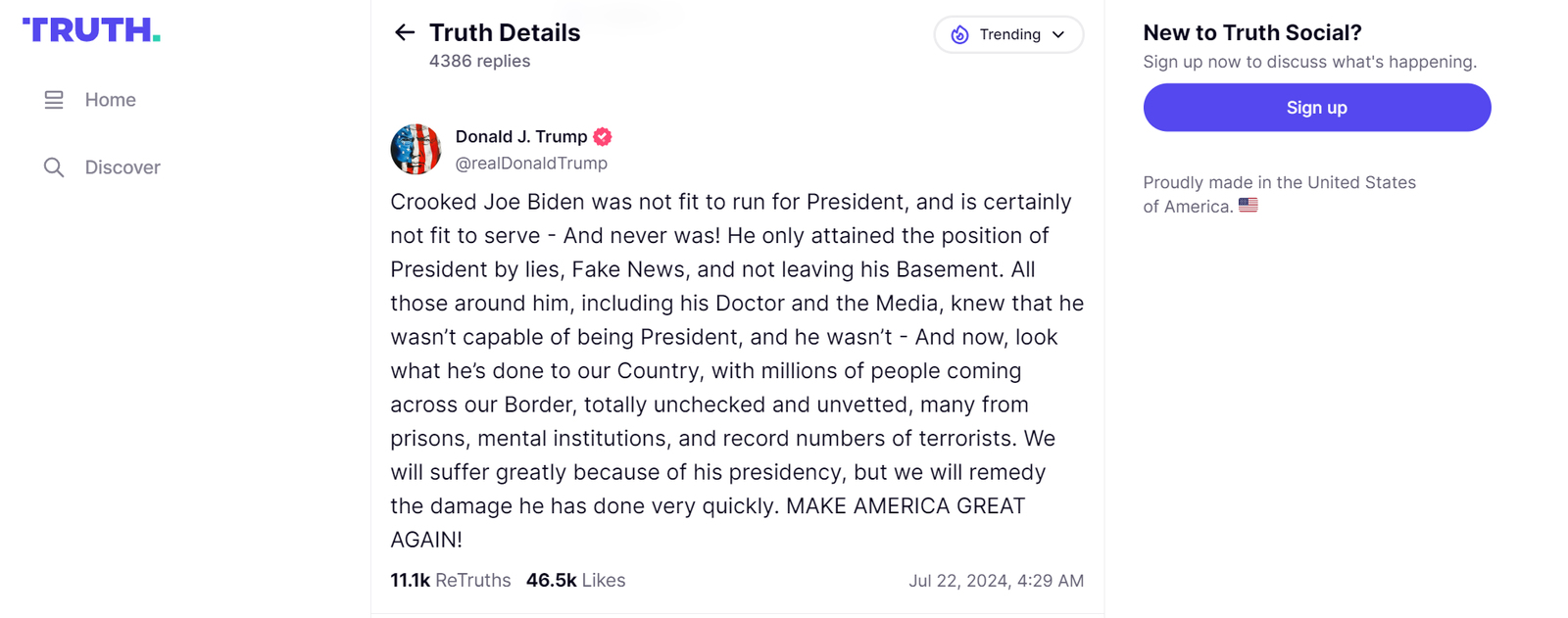1568x618 pixels.
Task: Open Donald J. Trump's profile avatar
Action: click(x=416, y=149)
